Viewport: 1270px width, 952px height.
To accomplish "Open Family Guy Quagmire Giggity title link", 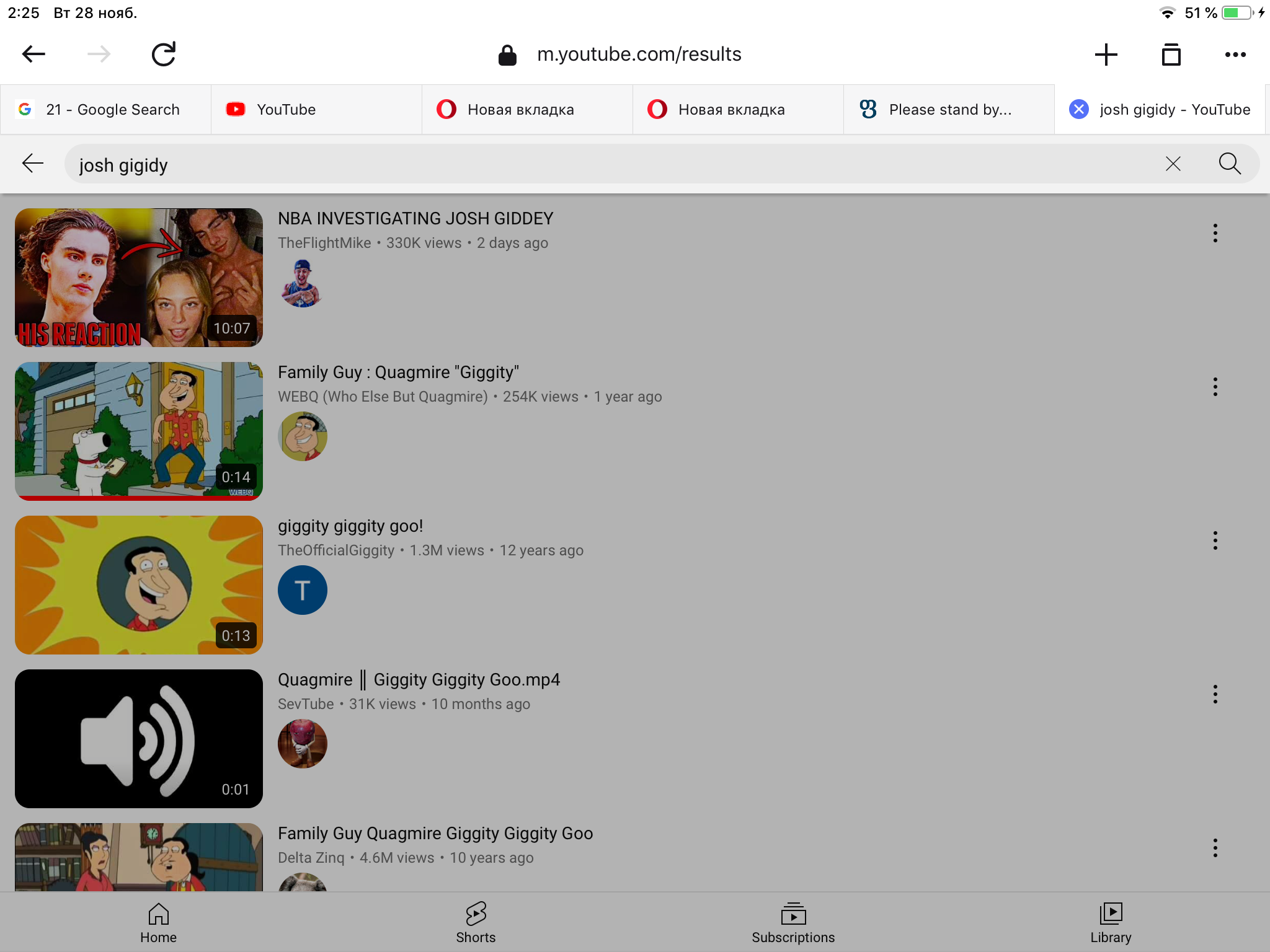I will pos(398,372).
